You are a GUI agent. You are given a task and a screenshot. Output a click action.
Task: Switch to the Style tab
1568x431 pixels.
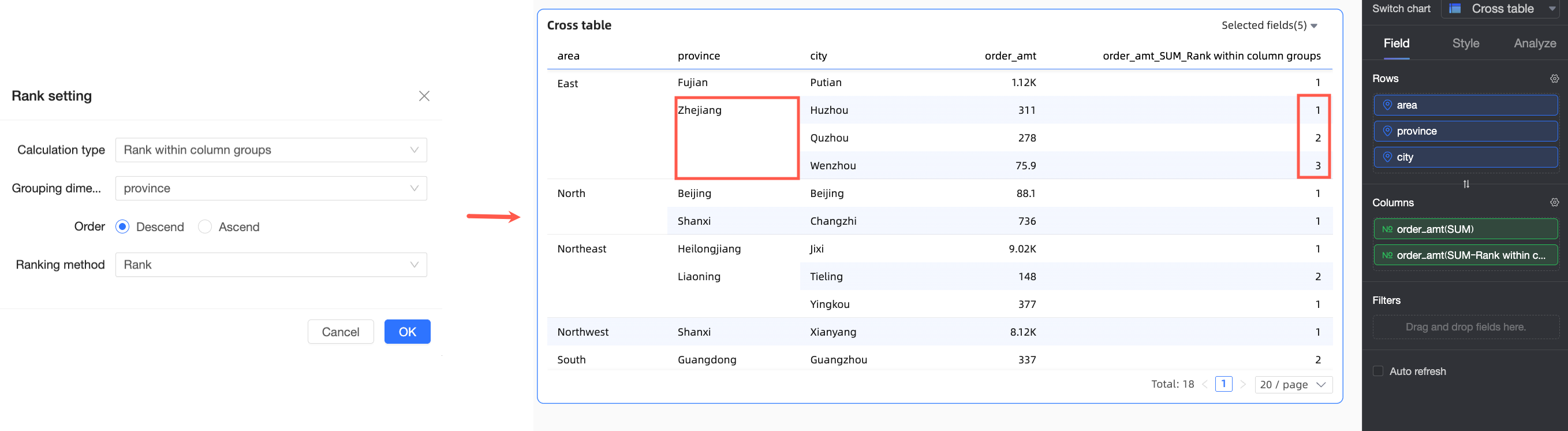(1465, 43)
